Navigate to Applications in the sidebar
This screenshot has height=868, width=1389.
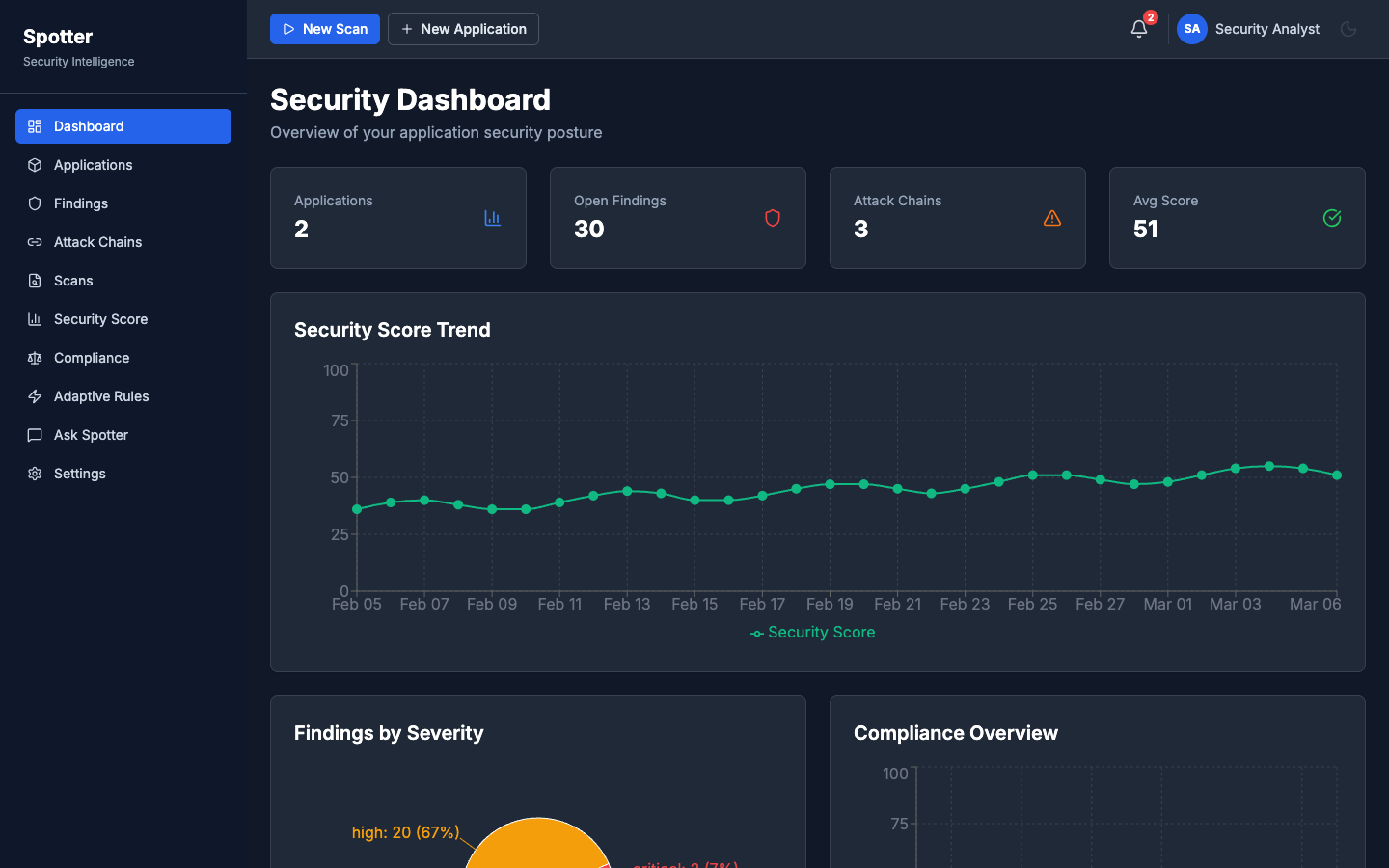click(x=34, y=165)
